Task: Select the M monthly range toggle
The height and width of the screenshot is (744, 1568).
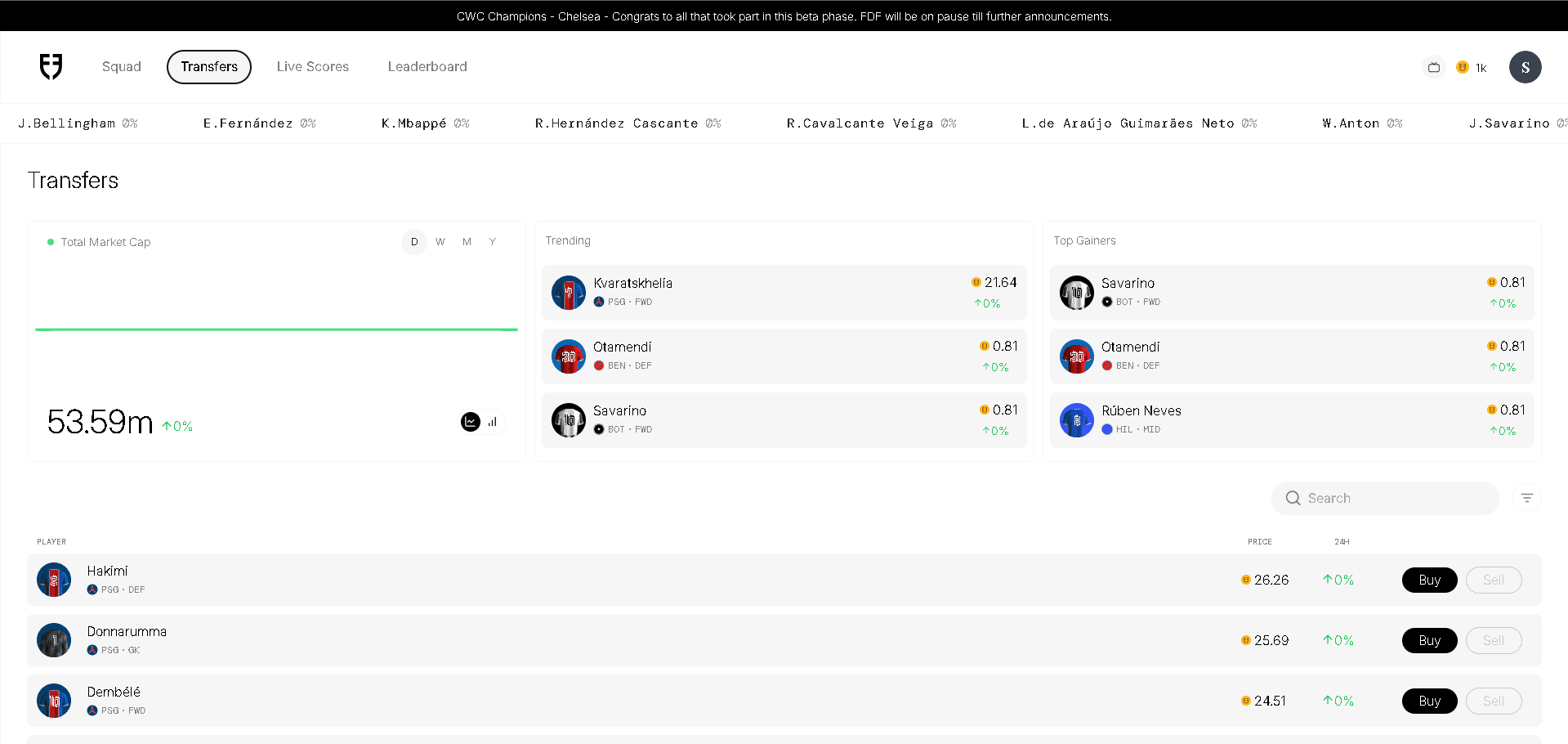Action: [x=467, y=242]
